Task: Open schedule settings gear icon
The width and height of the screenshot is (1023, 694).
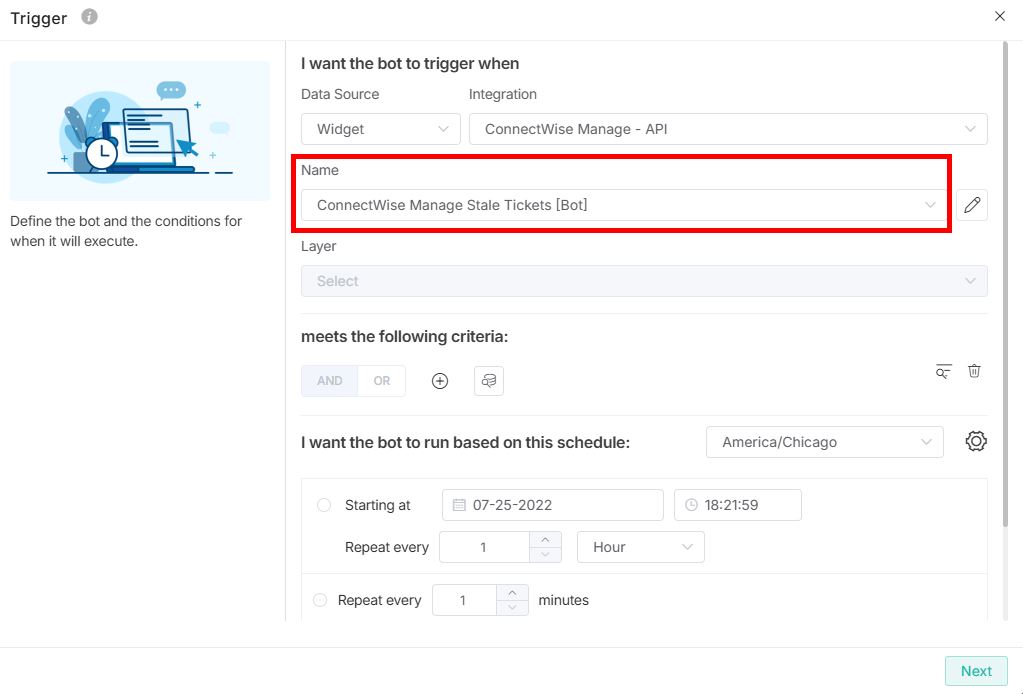Action: [x=976, y=441]
